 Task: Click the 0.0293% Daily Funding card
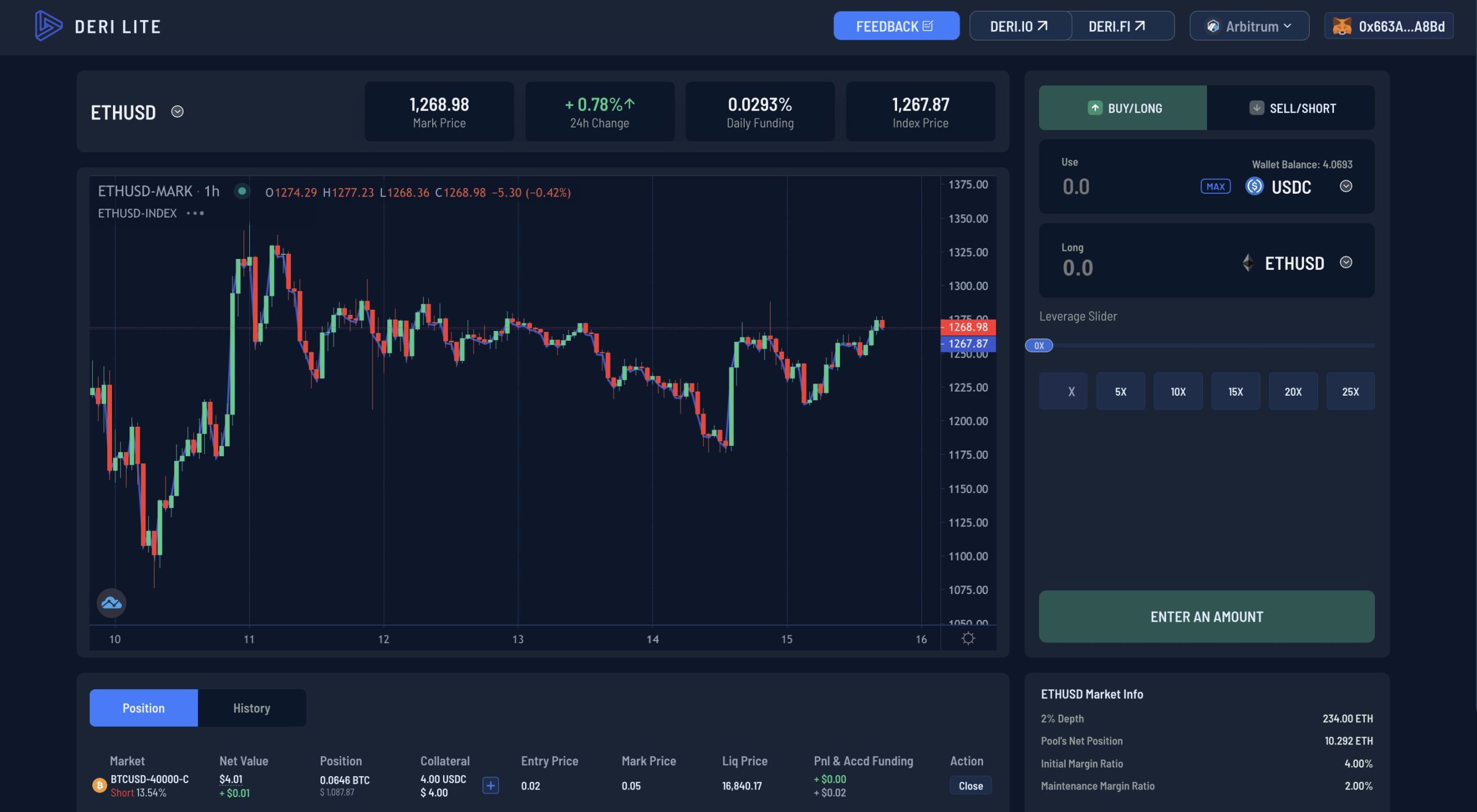[x=760, y=111]
